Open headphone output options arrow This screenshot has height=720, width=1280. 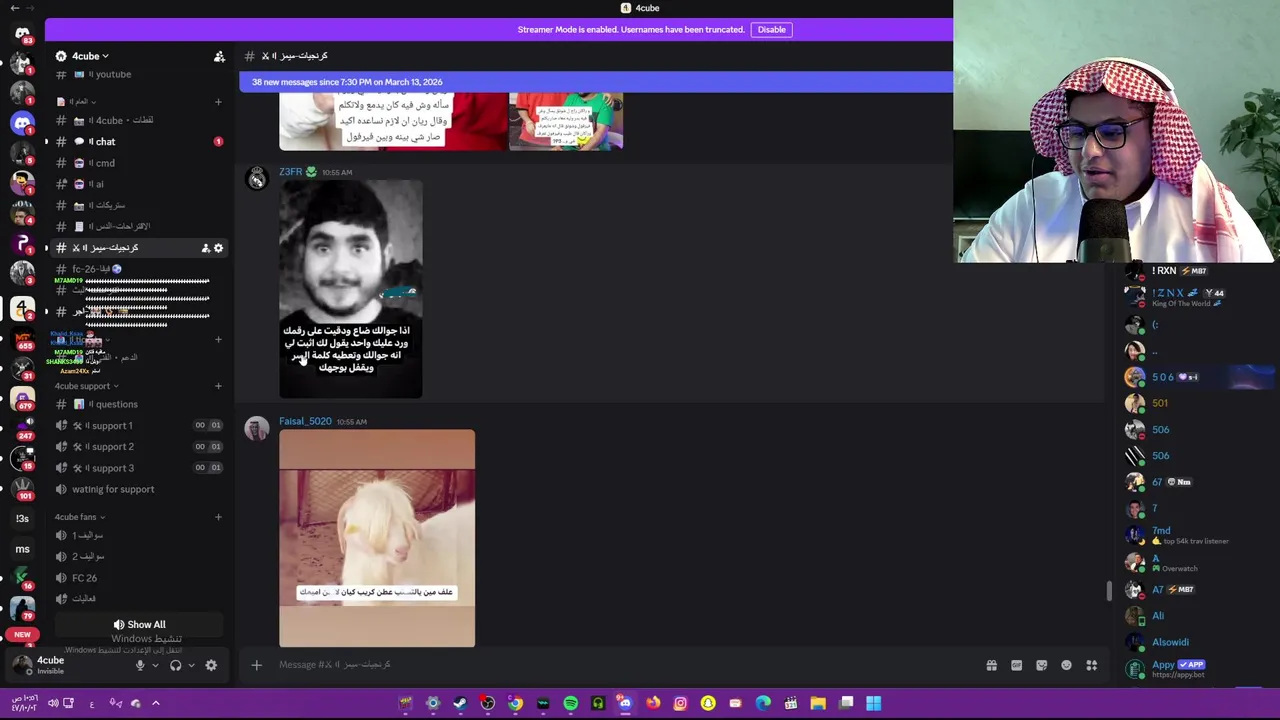click(191, 665)
